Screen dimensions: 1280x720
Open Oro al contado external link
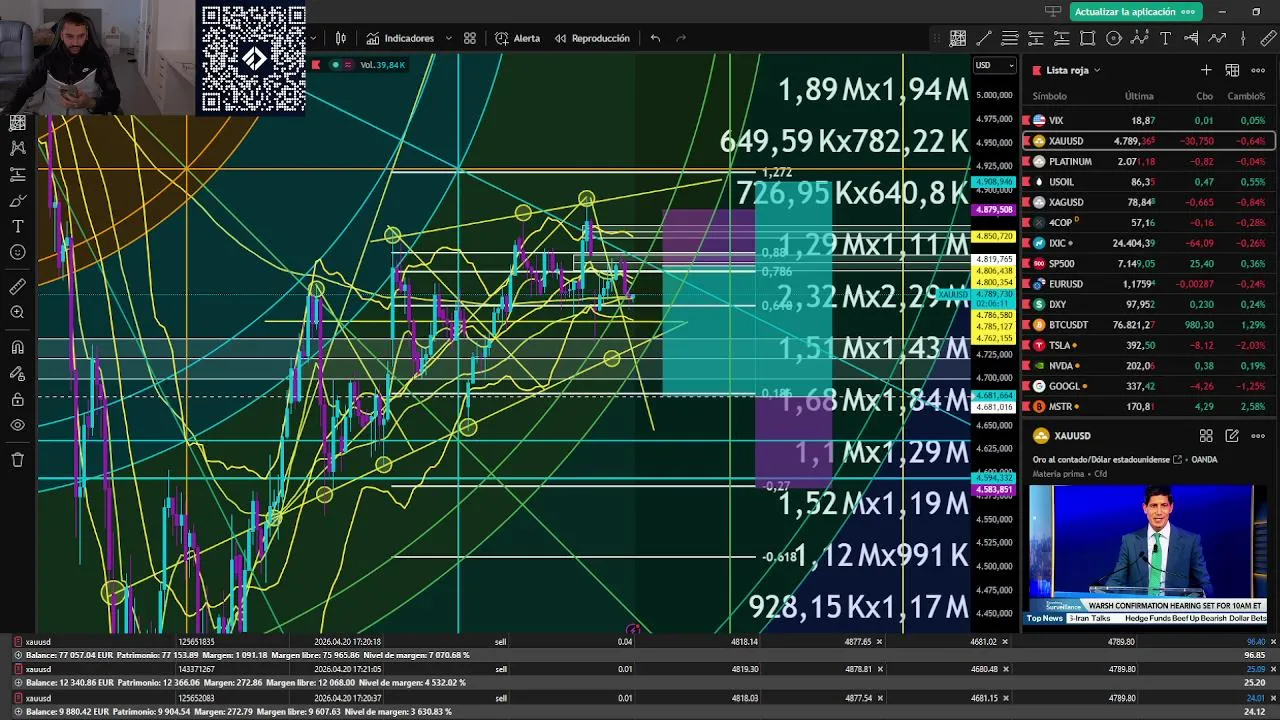coord(1177,460)
